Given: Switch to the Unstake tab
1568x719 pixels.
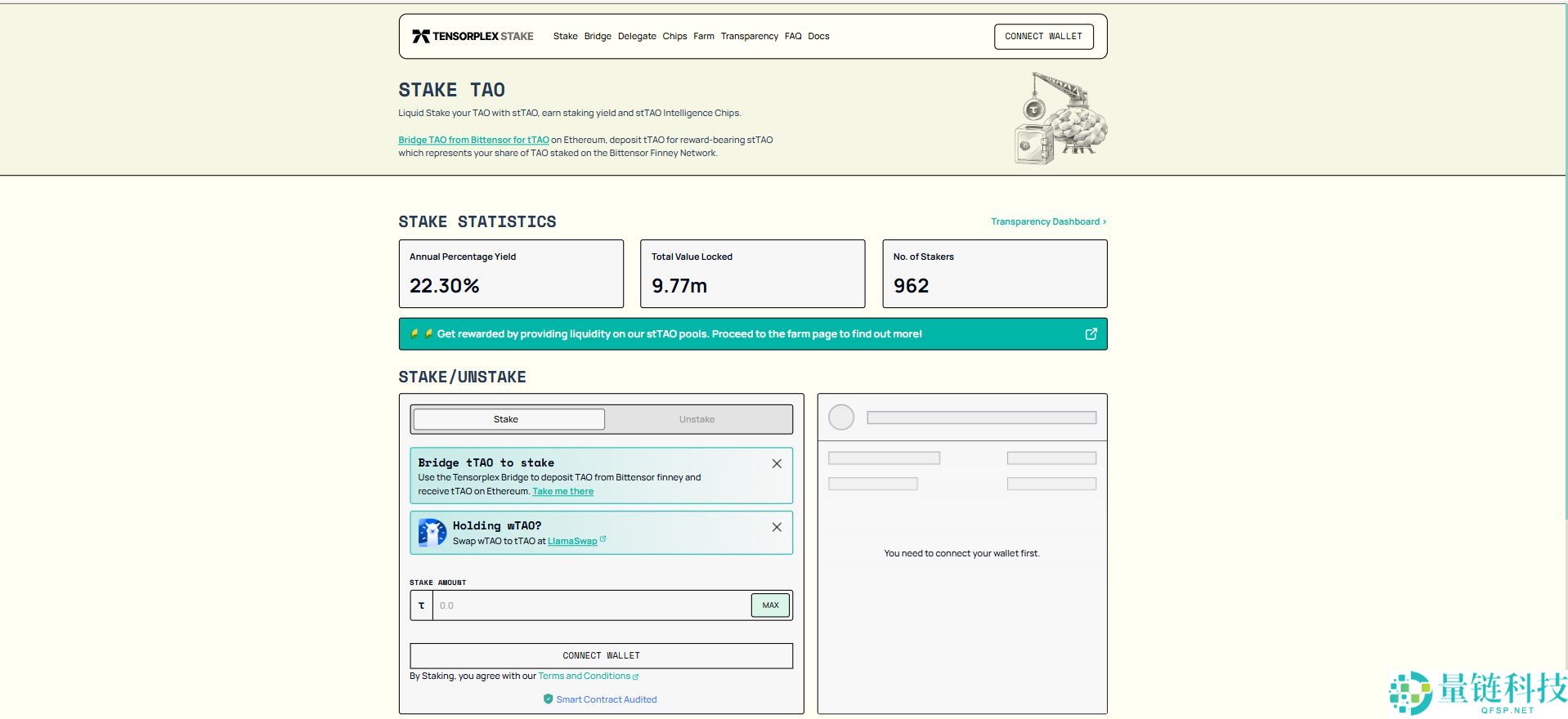Looking at the screenshot, I should pyautogui.click(x=697, y=420).
